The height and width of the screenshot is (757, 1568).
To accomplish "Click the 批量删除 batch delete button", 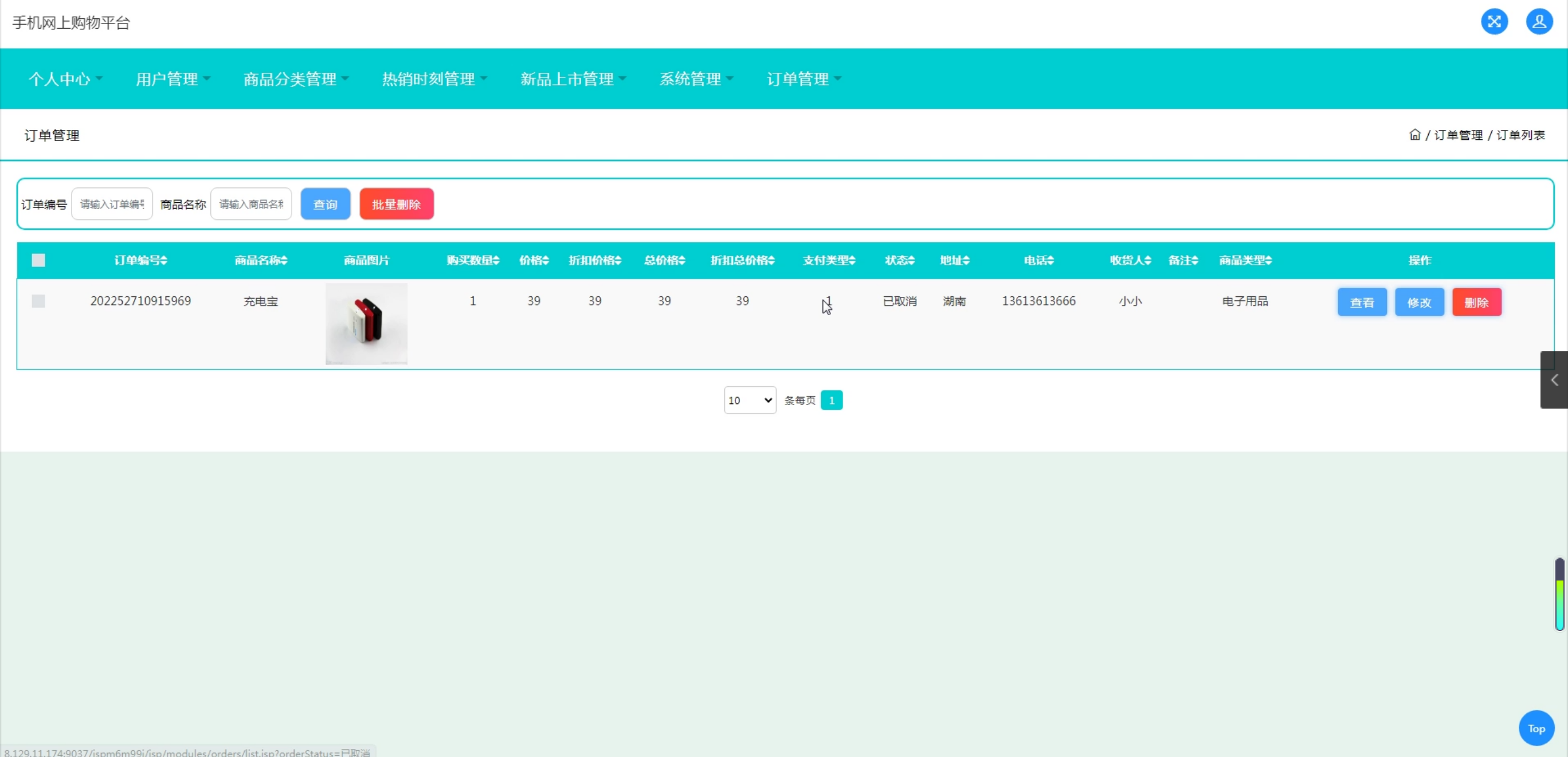I will point(396,204).
